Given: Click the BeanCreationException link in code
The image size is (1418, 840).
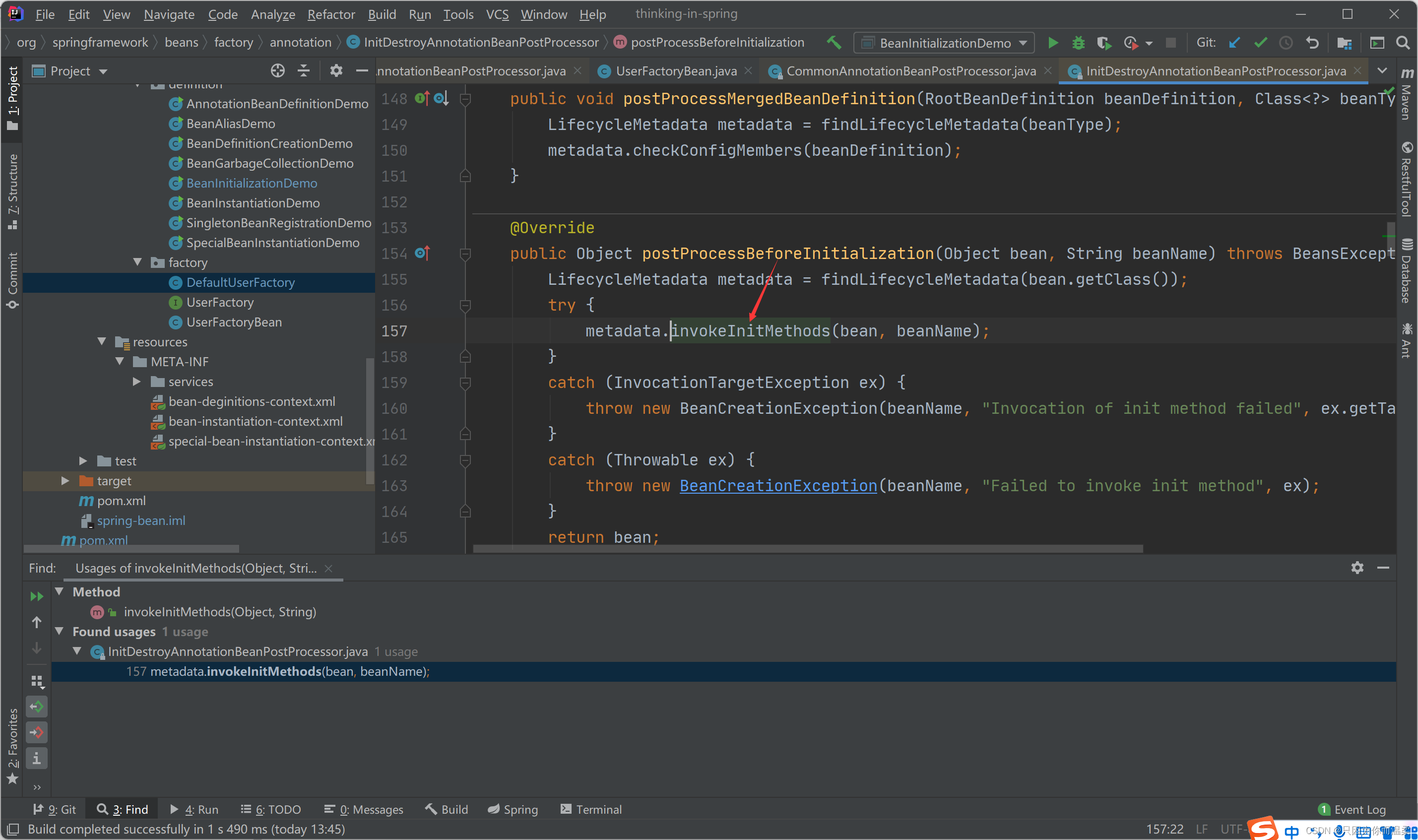Looking at the screenshot, I should point(778,486).
